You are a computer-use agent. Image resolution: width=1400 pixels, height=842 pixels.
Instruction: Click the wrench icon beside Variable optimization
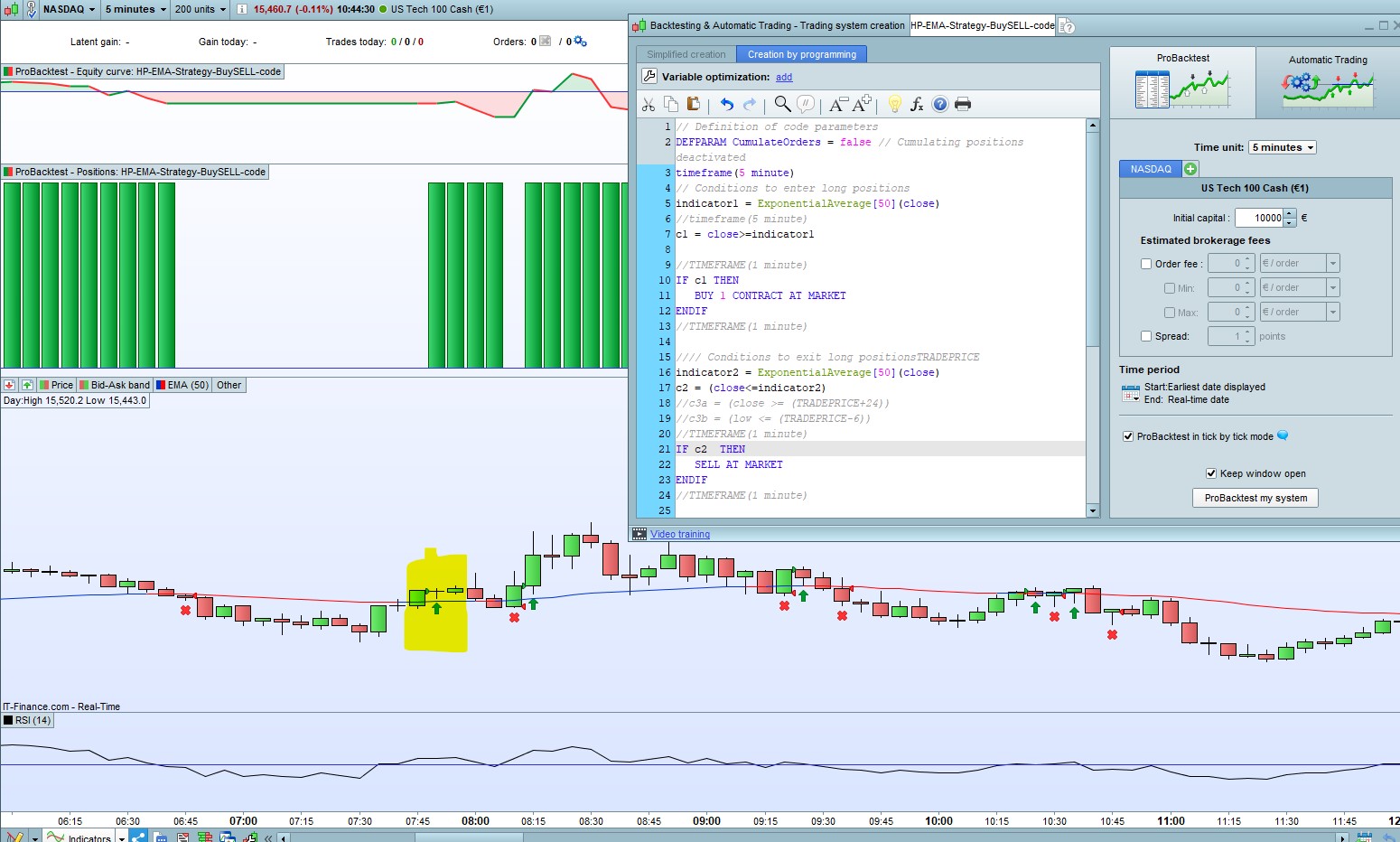(x=649, y=77)
